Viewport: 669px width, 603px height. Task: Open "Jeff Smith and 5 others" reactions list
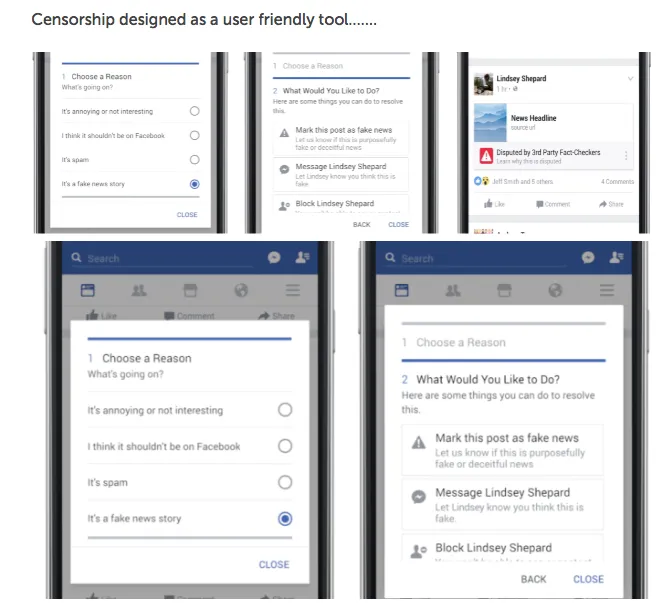(x=523, y=181)
